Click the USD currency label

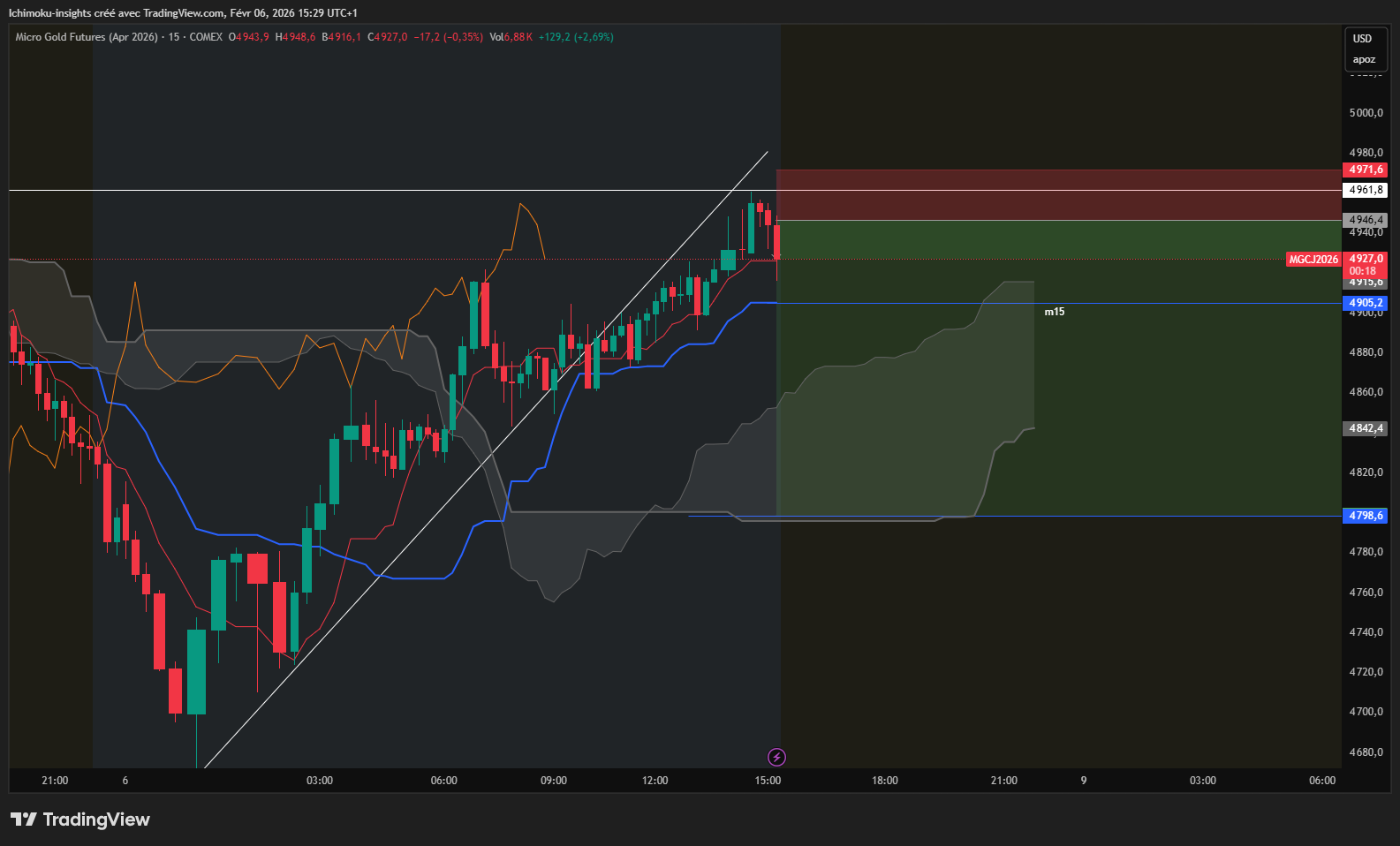1363,39
